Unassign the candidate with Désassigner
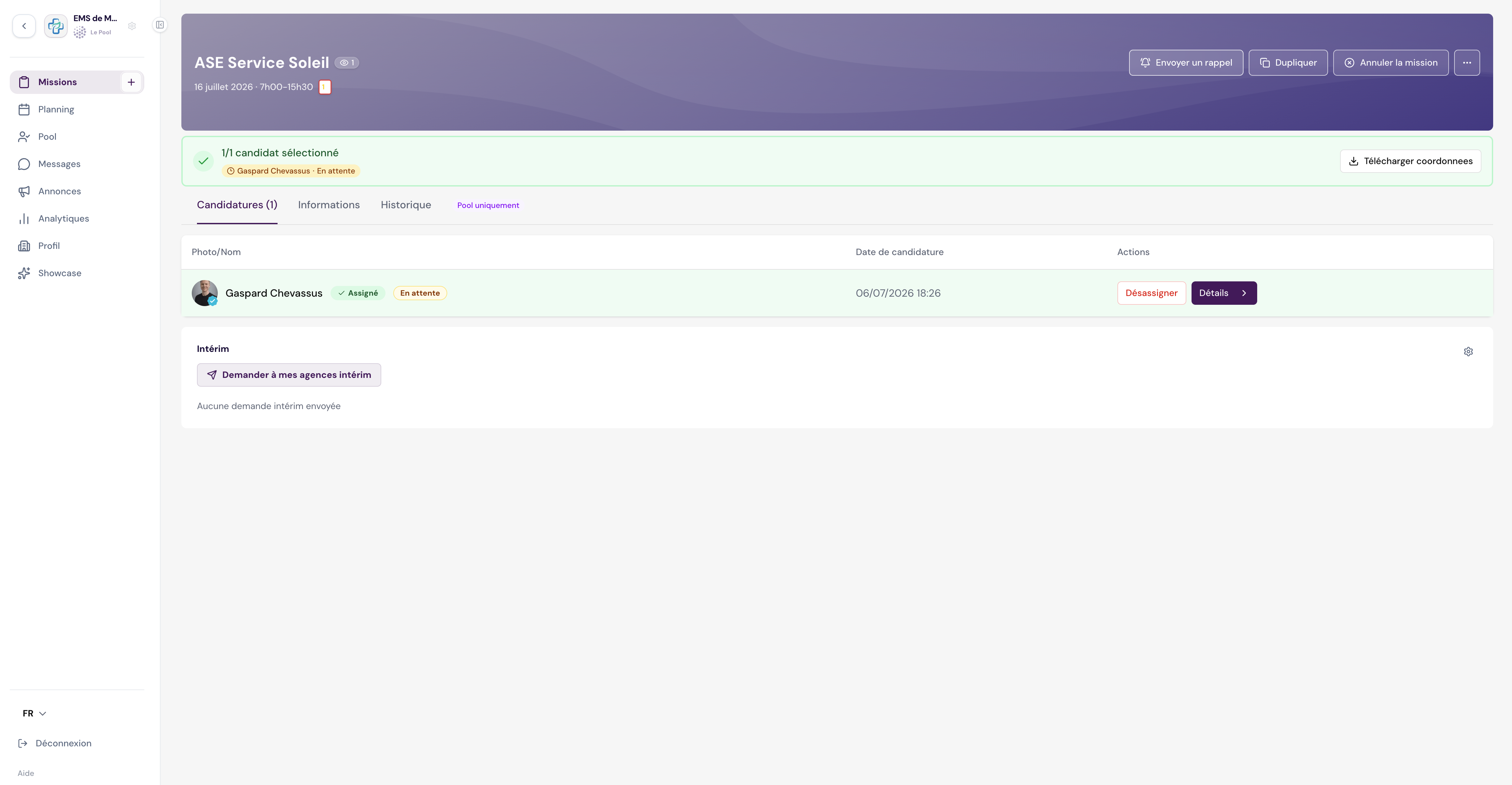The height and width of the screenshot is (785, 1512). point(1151,293)
